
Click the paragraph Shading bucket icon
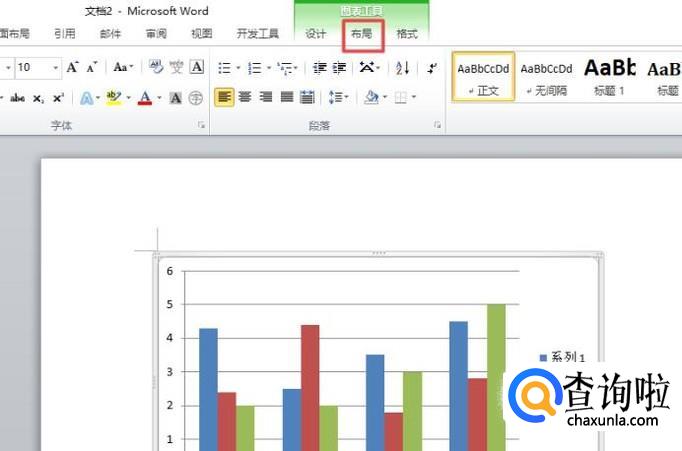click(x=371, y=97)
